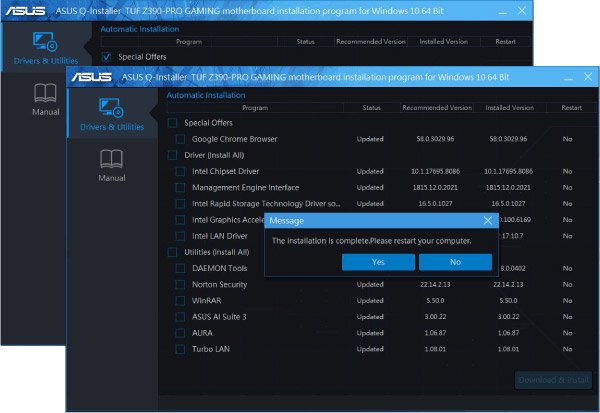Select the Norton Security row label
600x413 pixels.
(220, 284)
